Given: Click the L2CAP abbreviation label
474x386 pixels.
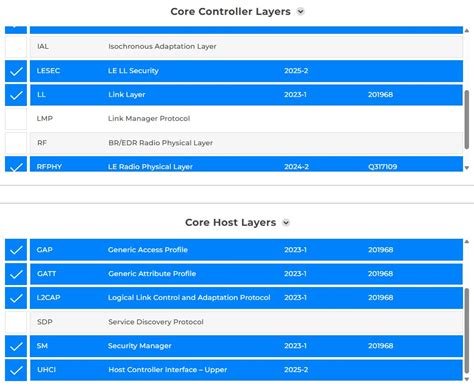Looking at the screenshot, I should (x=48, y=298).
